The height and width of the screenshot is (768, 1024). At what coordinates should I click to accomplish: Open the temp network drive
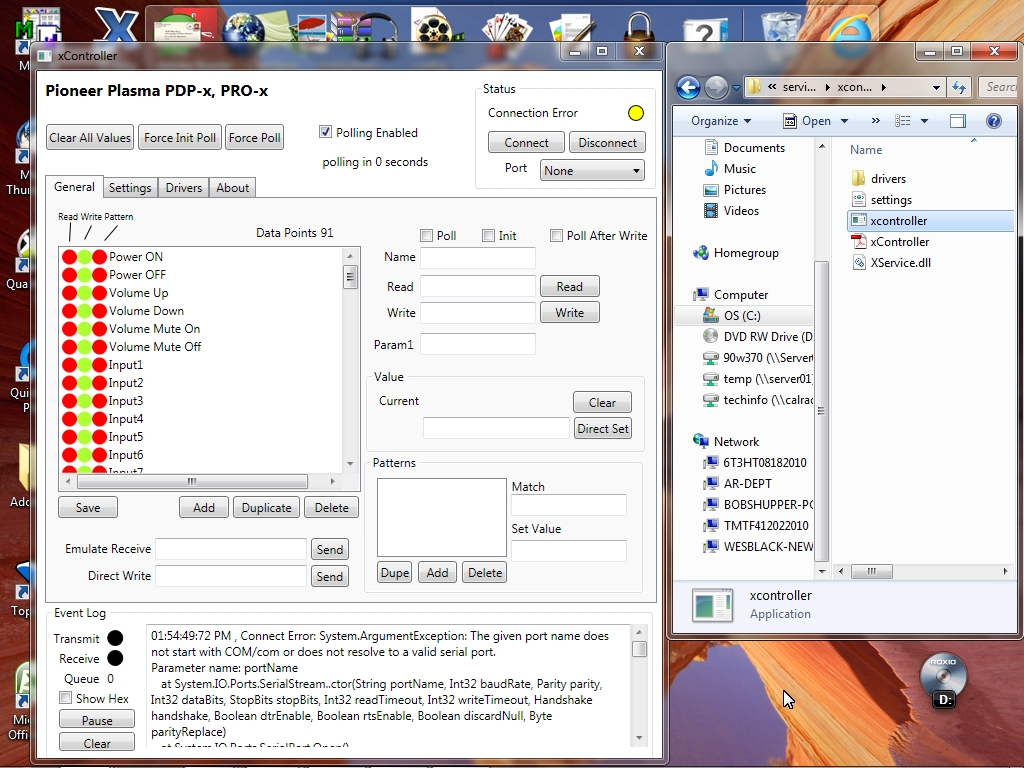[x=767, y=379]
